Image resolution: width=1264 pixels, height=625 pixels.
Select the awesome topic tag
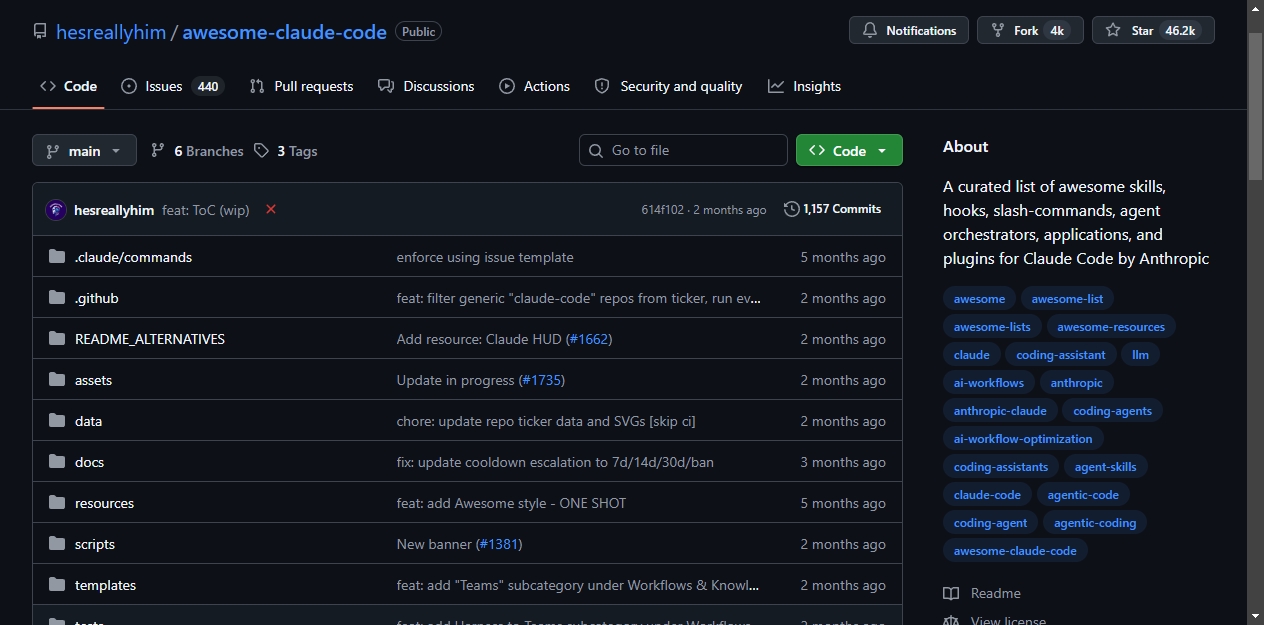(979, 299)
